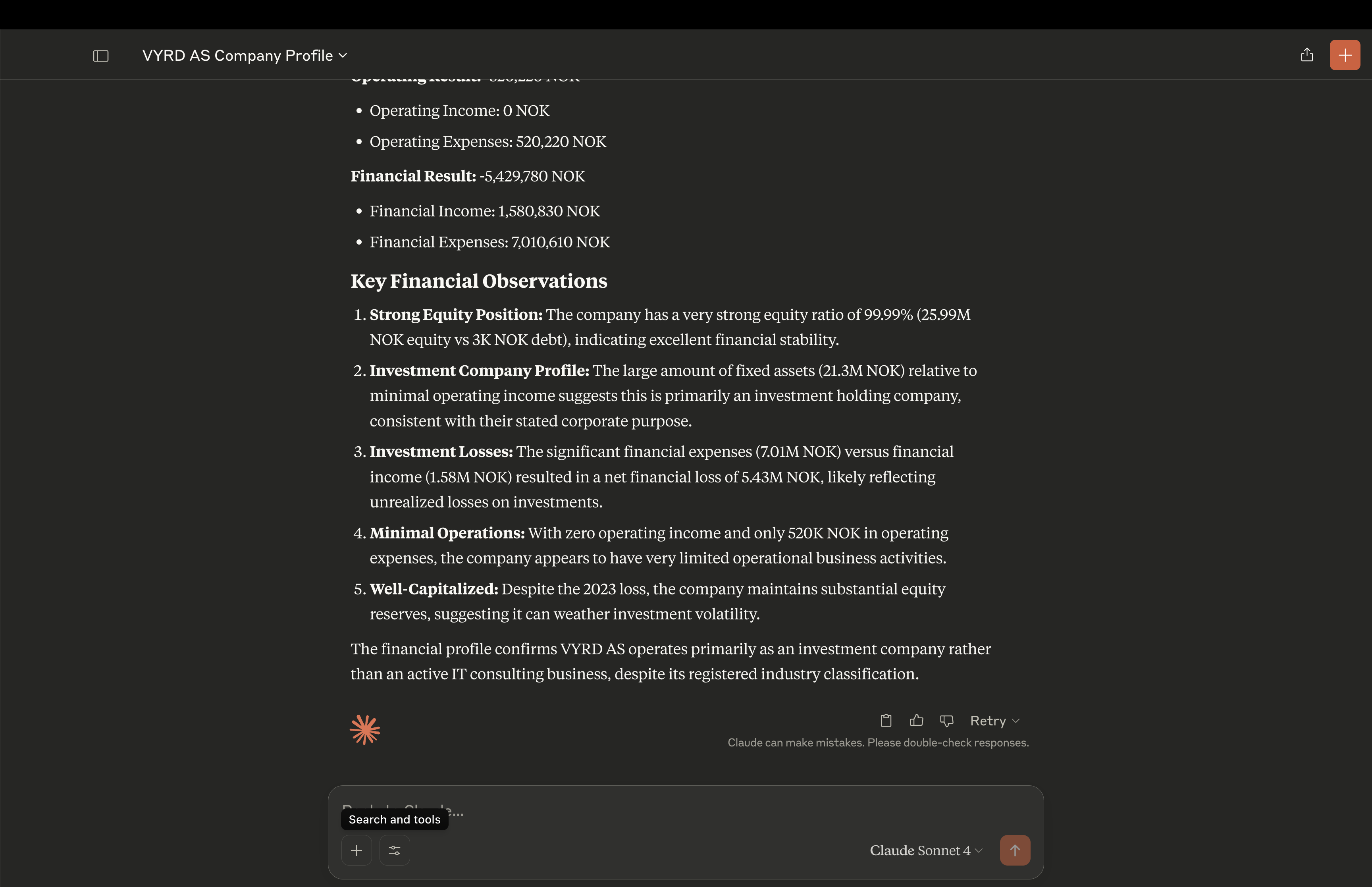The width and height of the screenshot is (1372, 887).
Task: Open the Claude Sonnet 4 model selector
Action: click(x=925, y=850)
